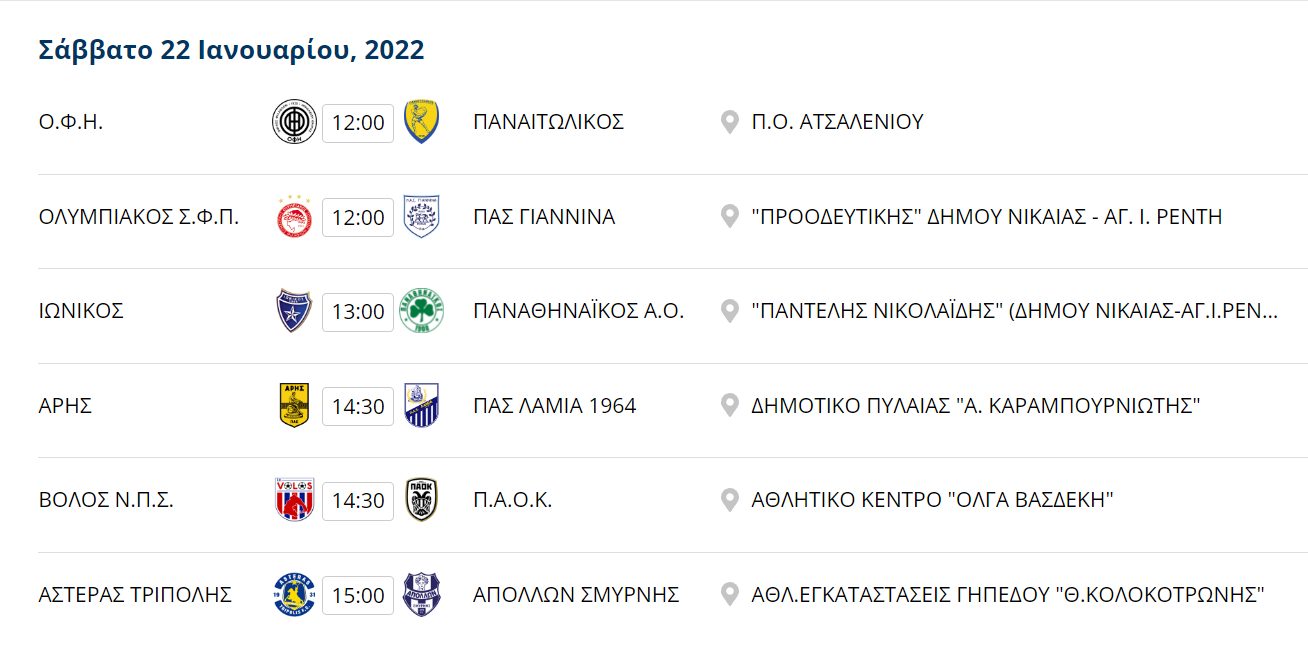Click the Aris yellow-black crest
The height and width of the screenshot is (645, 1308).
pyautogui.click(x=294, y=405)
